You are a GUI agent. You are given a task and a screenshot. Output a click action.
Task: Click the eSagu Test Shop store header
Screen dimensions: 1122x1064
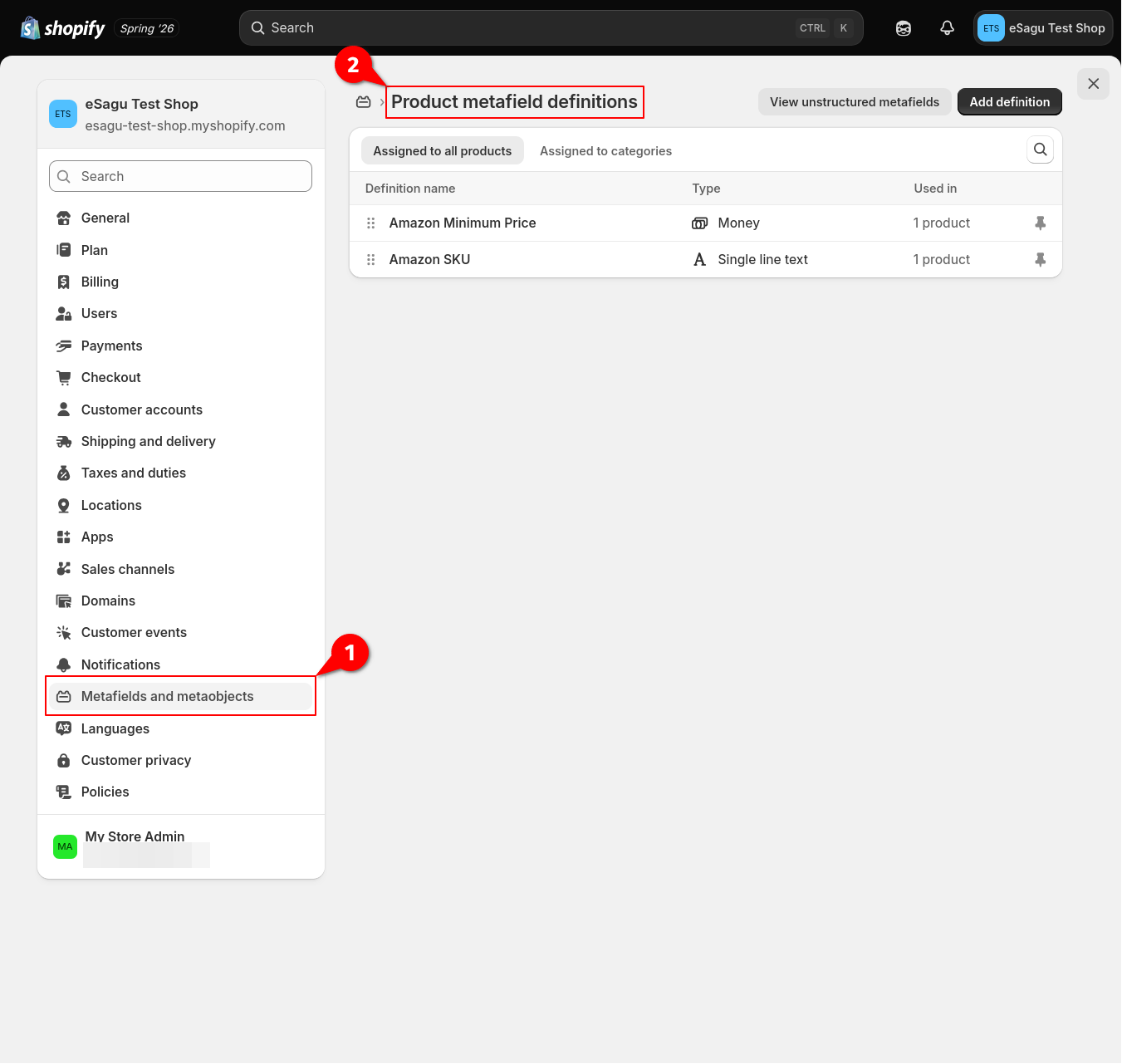pos(181,115)
